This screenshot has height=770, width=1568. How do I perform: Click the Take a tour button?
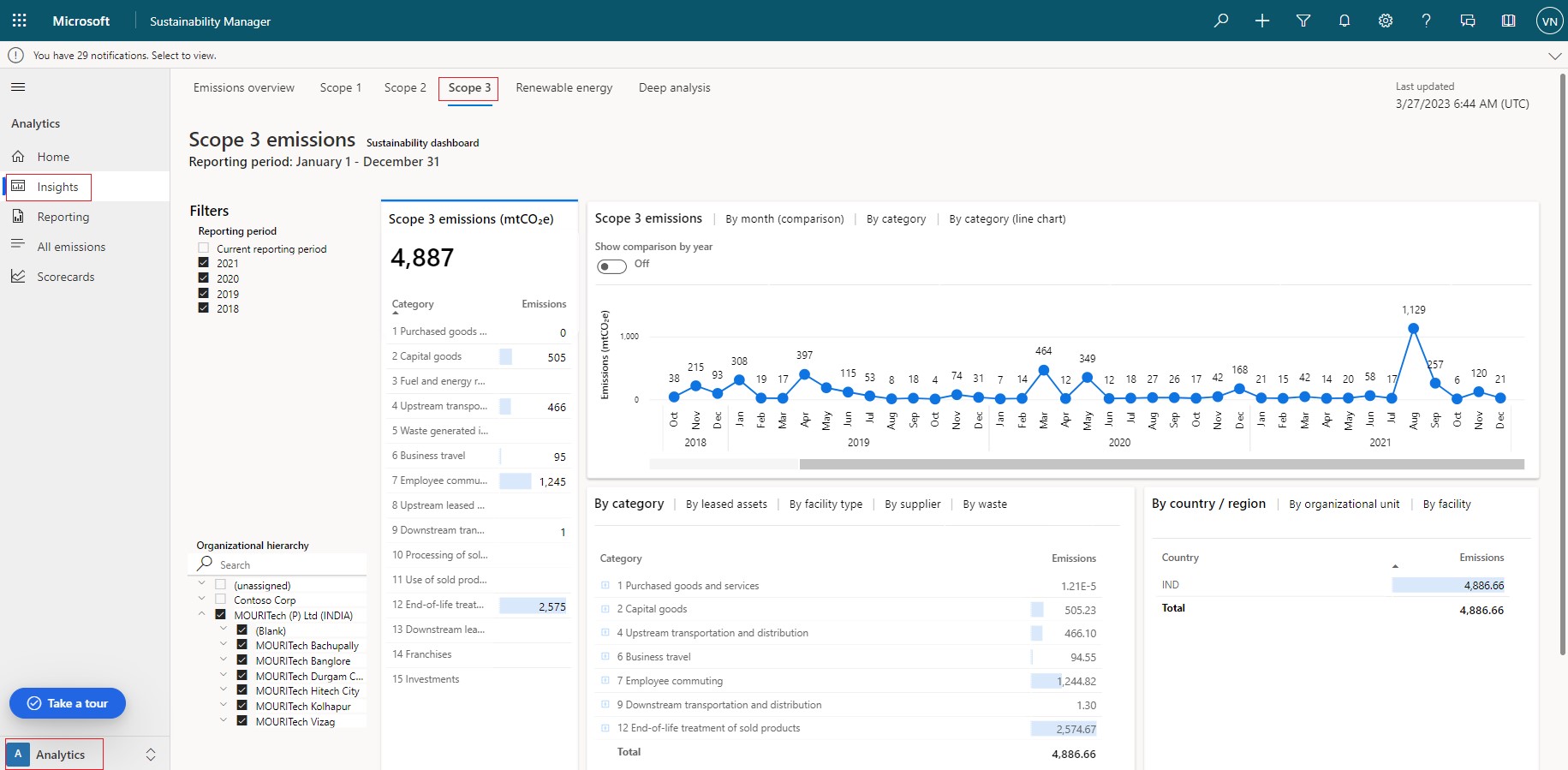tap(68, 703)
